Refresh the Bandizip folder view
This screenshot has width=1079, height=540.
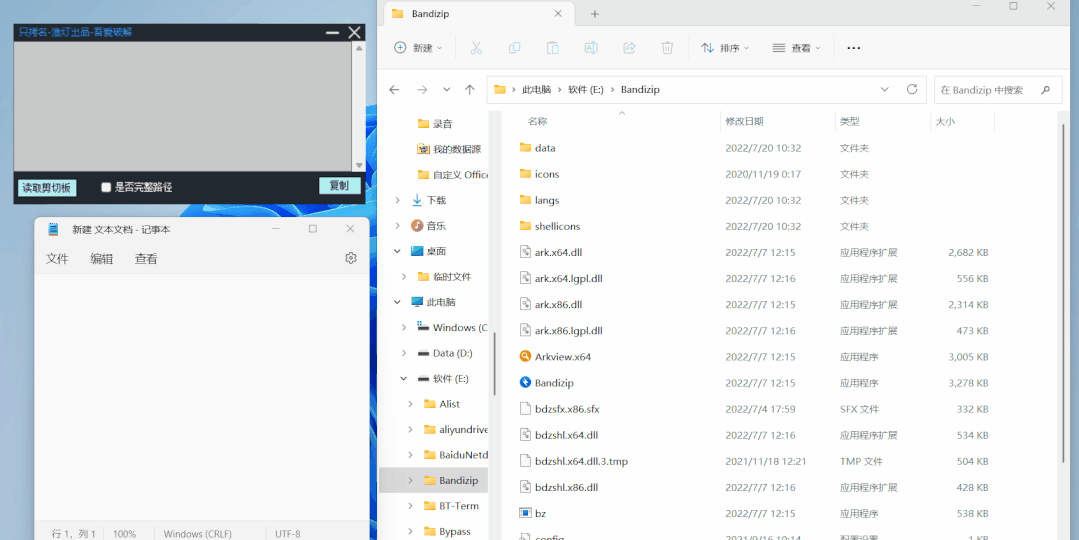tap(912, 89)
